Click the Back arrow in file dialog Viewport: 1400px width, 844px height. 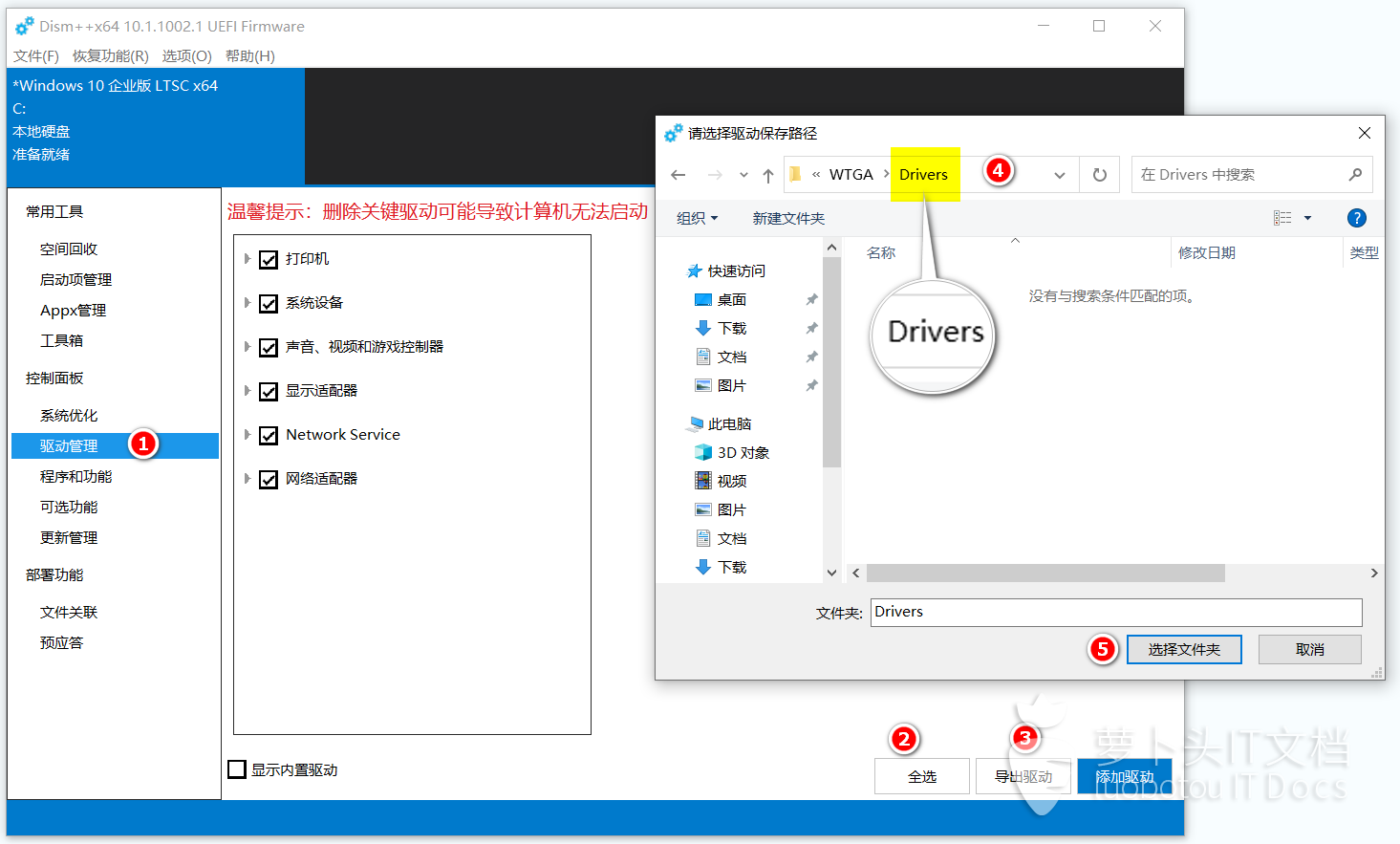click(678, 175)
